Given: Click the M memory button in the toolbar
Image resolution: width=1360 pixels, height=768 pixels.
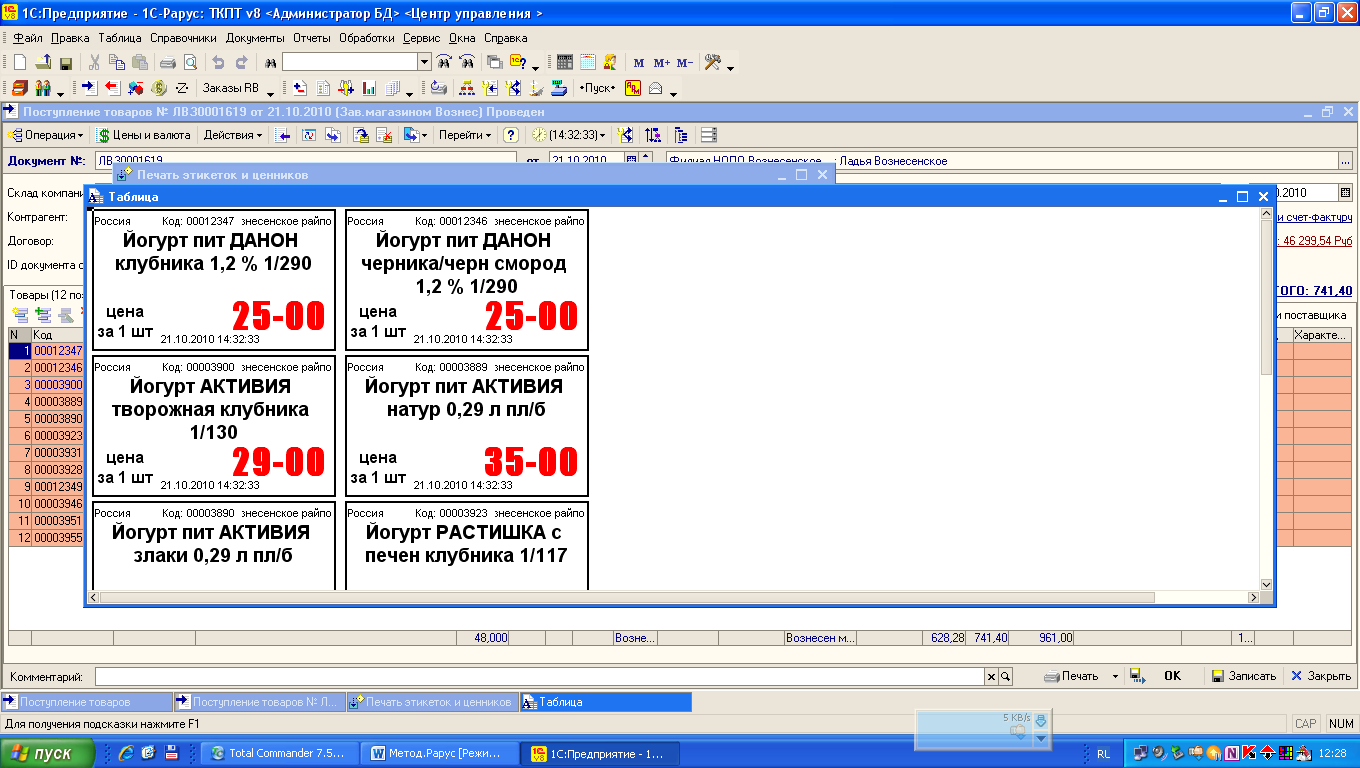Looking at the screenshot, I should (639, 62).
